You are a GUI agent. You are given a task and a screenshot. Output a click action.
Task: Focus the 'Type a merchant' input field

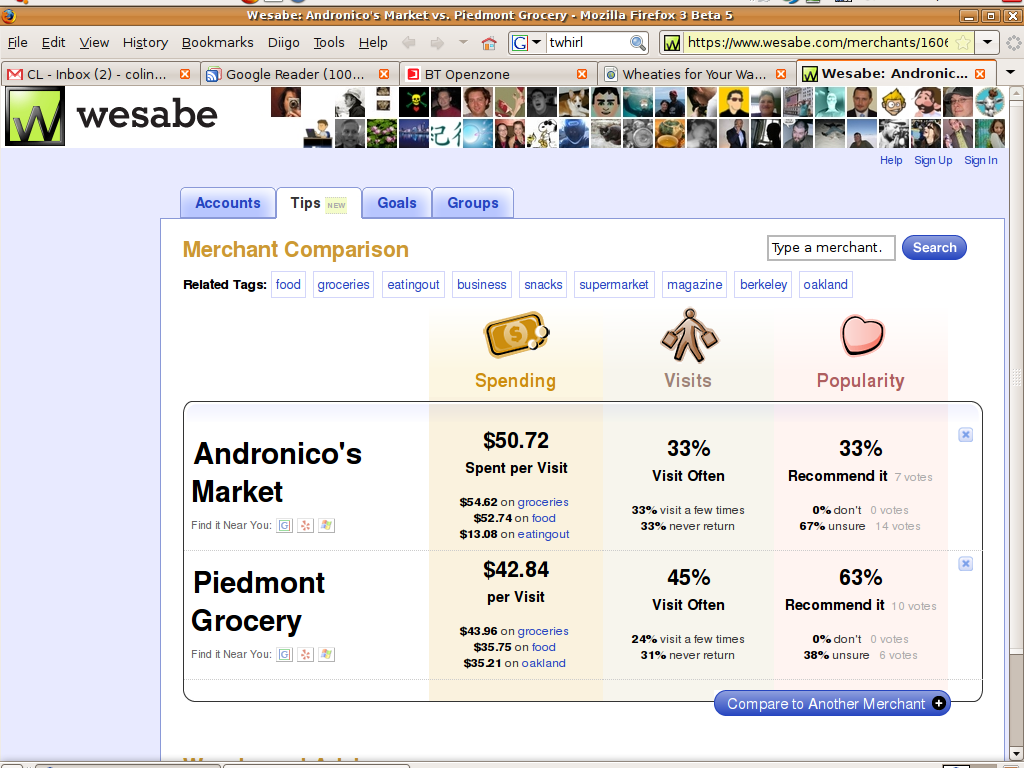click(830, 248)
